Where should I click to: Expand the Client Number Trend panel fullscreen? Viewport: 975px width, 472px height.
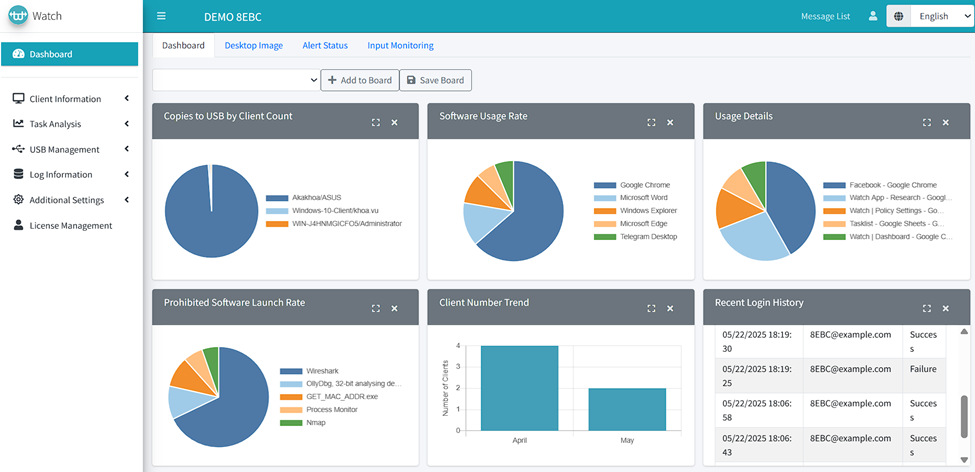(x=651, y=309)
